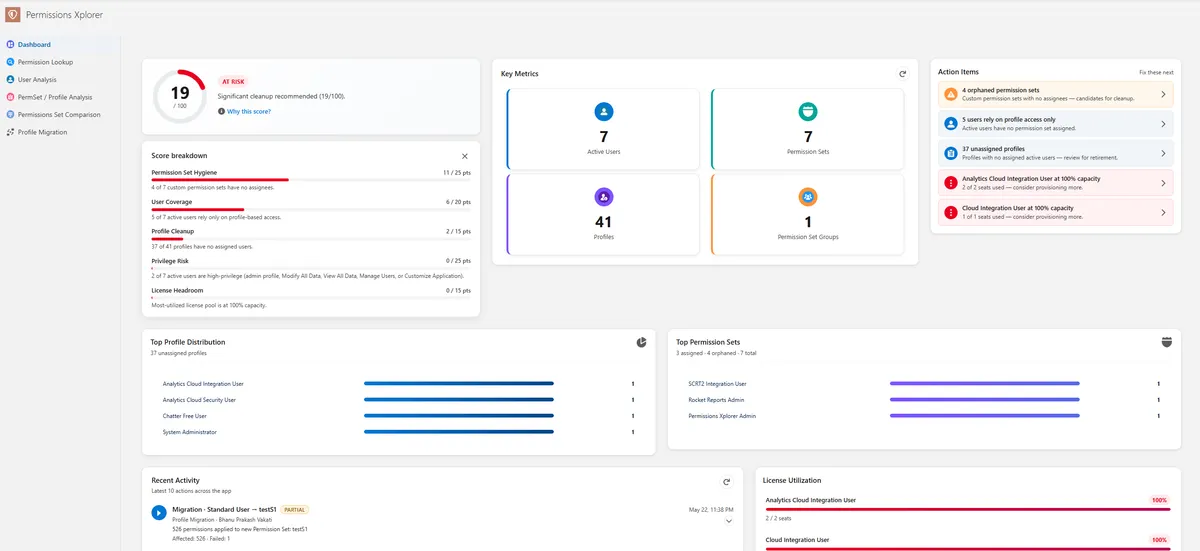
Task: Click the 'License Headroom' score row
Action: point(311,297)
